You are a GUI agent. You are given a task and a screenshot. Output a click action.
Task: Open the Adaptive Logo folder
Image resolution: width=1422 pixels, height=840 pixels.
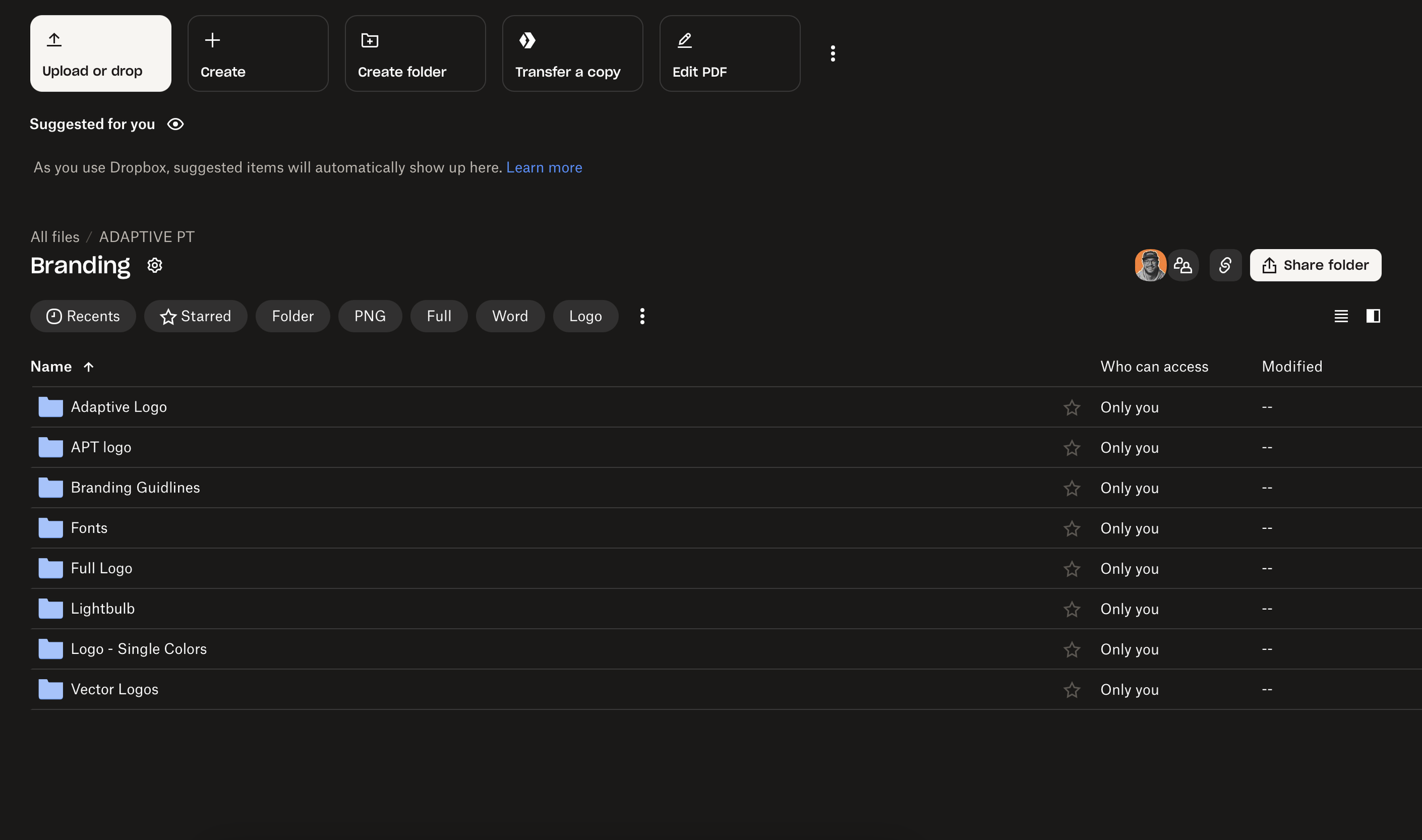click(x=118, y=407)
